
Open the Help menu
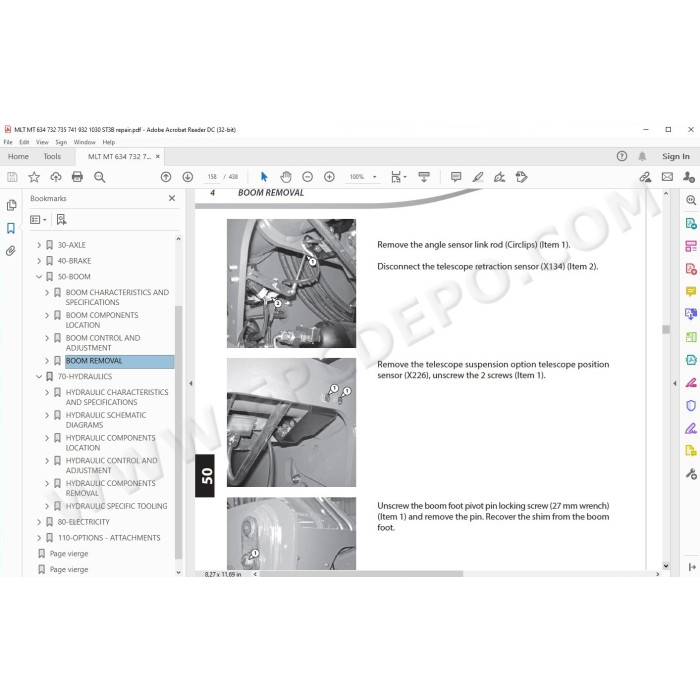pyautogui.click(x=108, y=142)
